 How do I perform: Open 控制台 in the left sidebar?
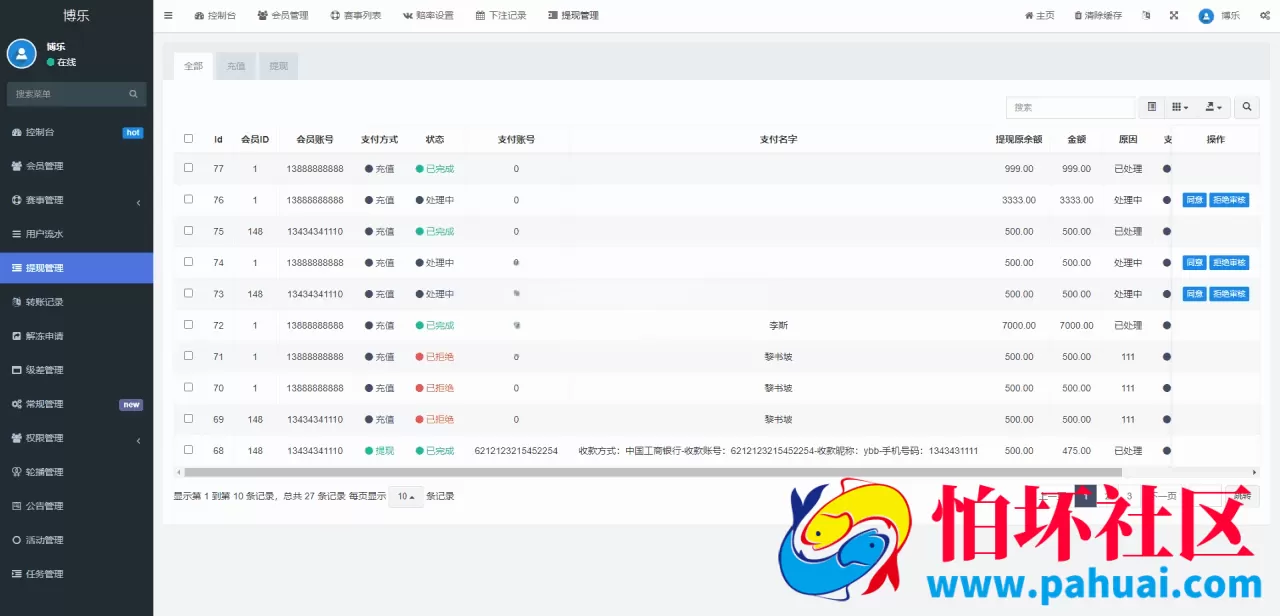click(x=76, y=132)
